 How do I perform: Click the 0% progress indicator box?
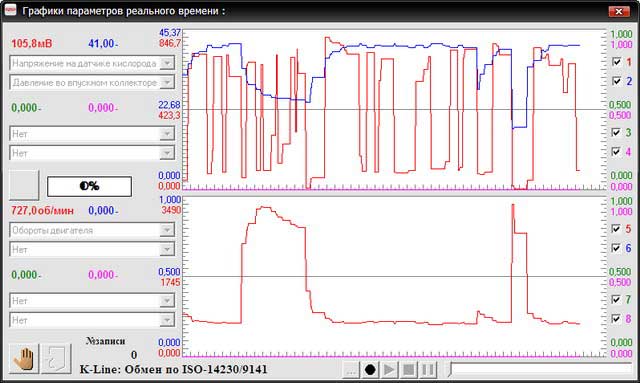89,187
